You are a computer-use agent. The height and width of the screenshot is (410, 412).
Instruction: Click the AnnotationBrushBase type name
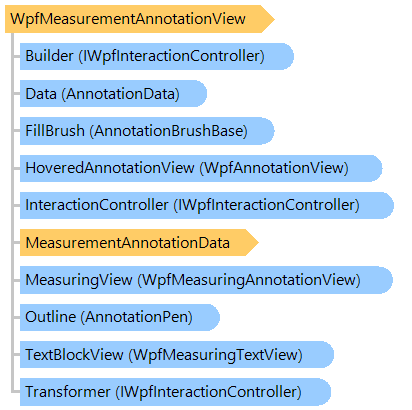pyautogui.click(x=168, y=131)
